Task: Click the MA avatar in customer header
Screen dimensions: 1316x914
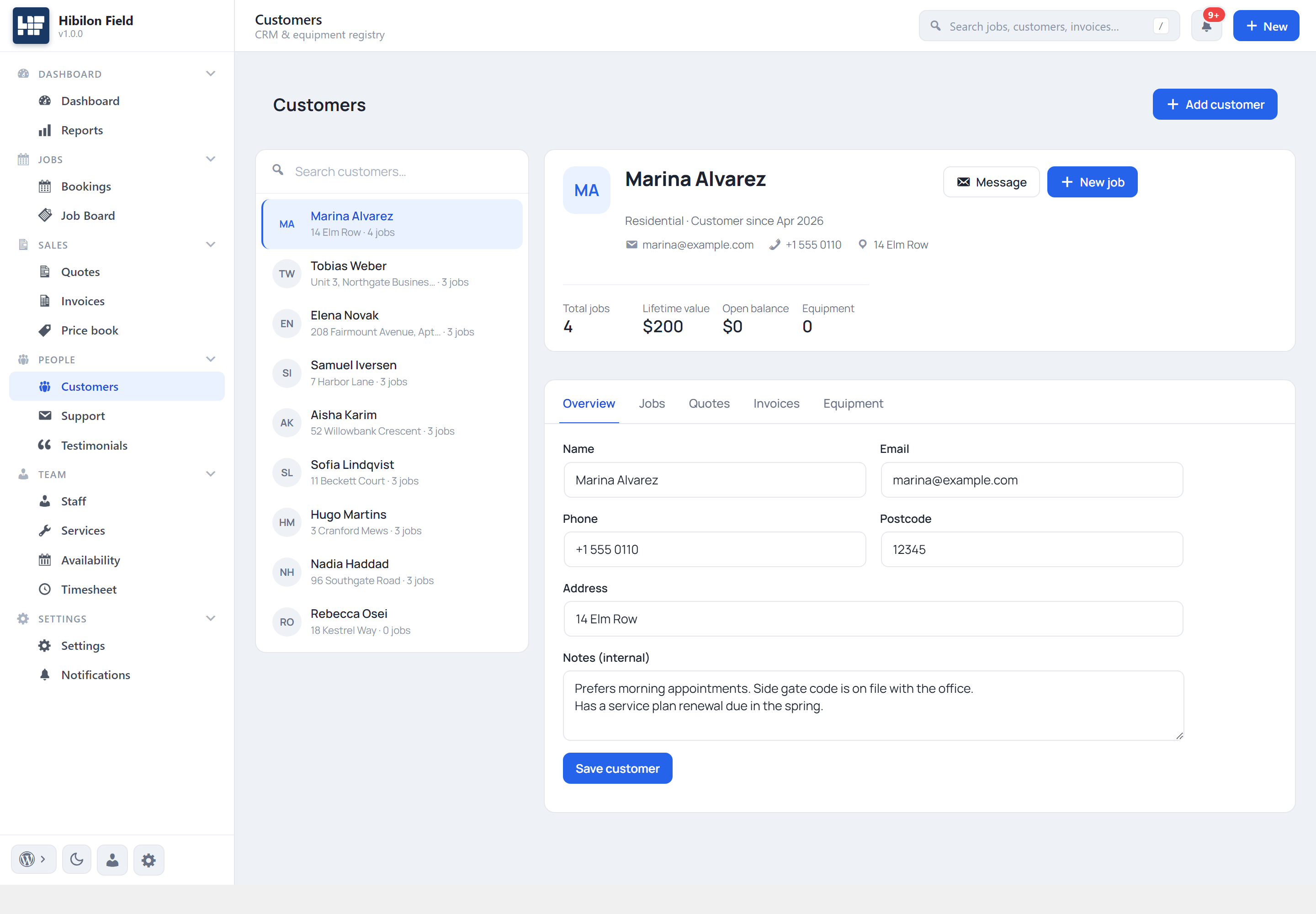Action: [x=586, y=190]
